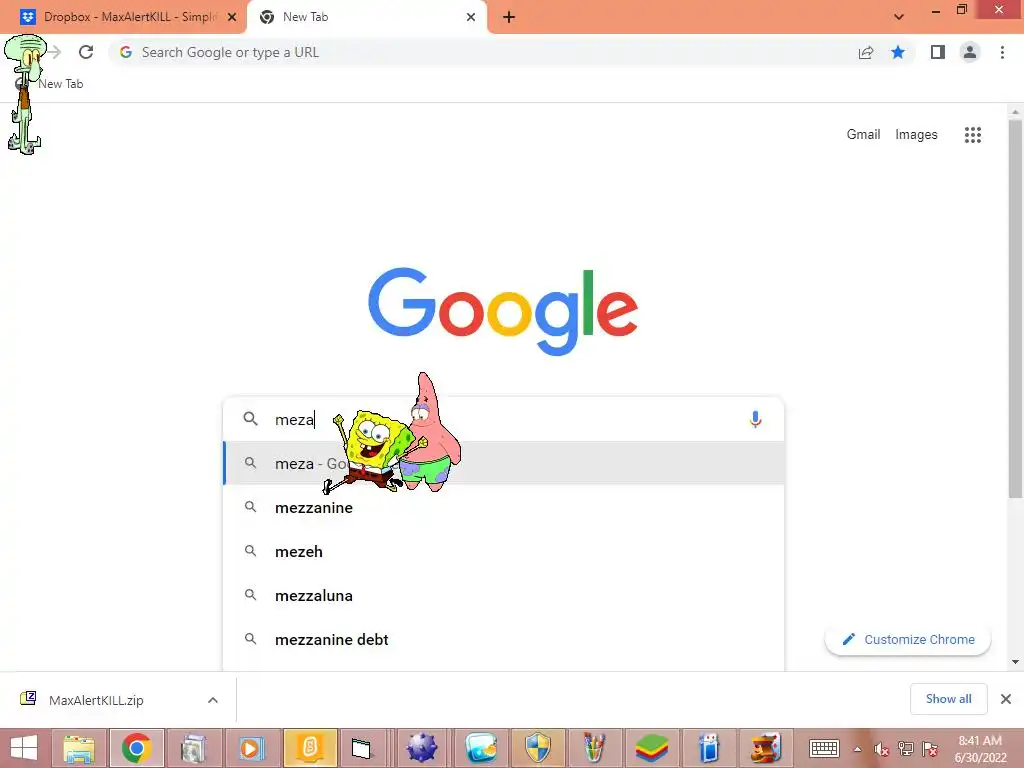1024x768 pixels.
Task: Expand MaxAlertKILL.zip download options arrow
Action: point(213,700)
